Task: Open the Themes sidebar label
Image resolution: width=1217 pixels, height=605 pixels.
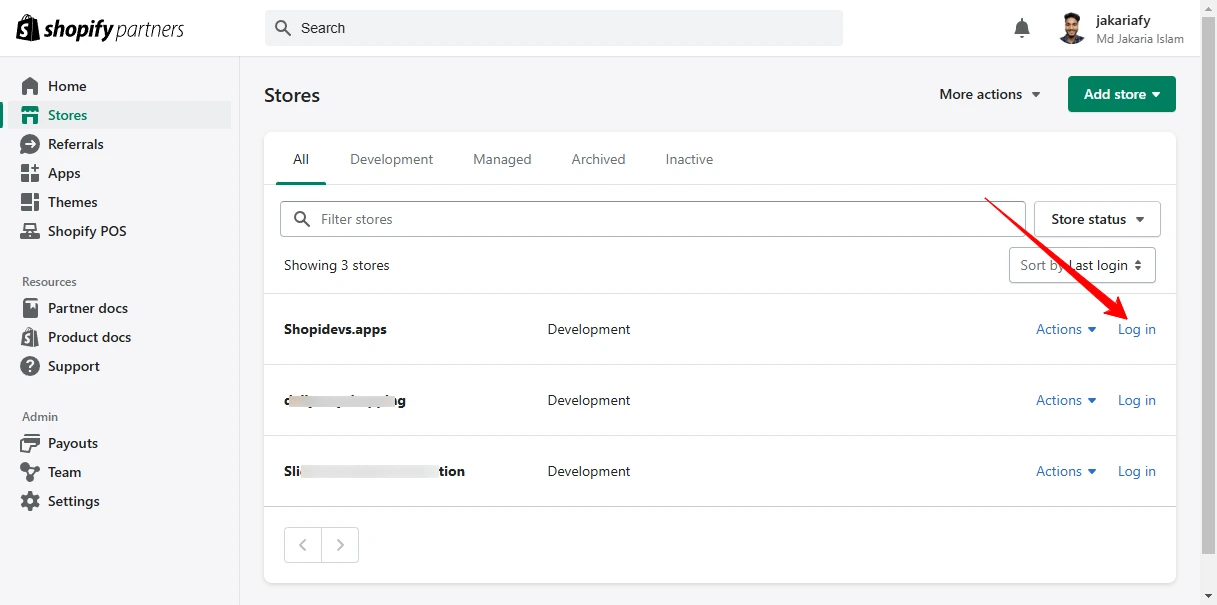Action: 73,202
